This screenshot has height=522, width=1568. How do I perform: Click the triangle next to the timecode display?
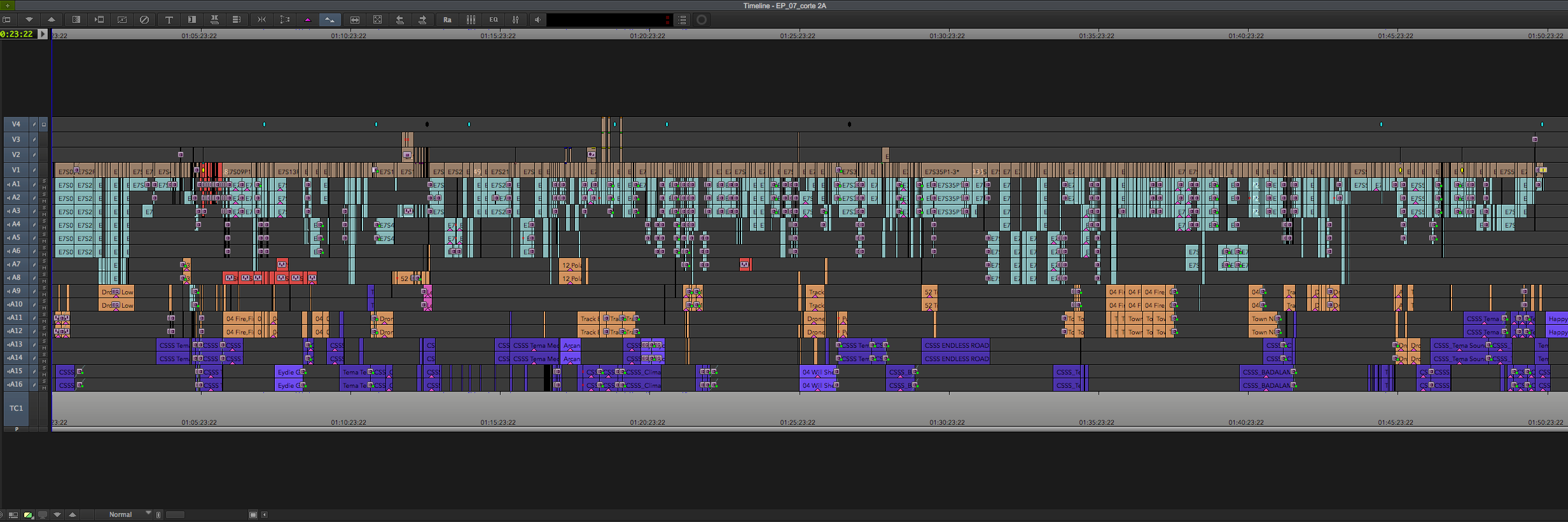(43, 34)
